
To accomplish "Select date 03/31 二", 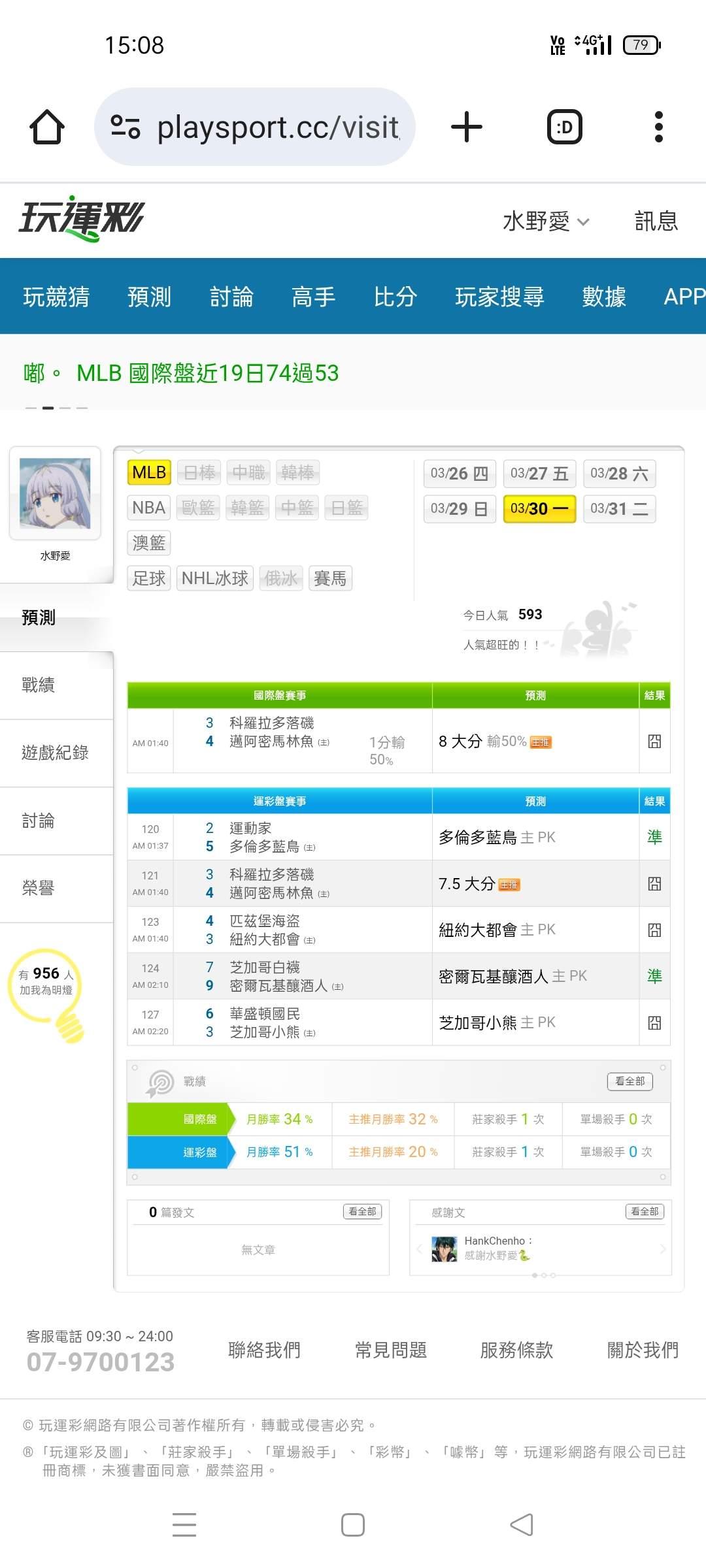I will pos(619,509).
